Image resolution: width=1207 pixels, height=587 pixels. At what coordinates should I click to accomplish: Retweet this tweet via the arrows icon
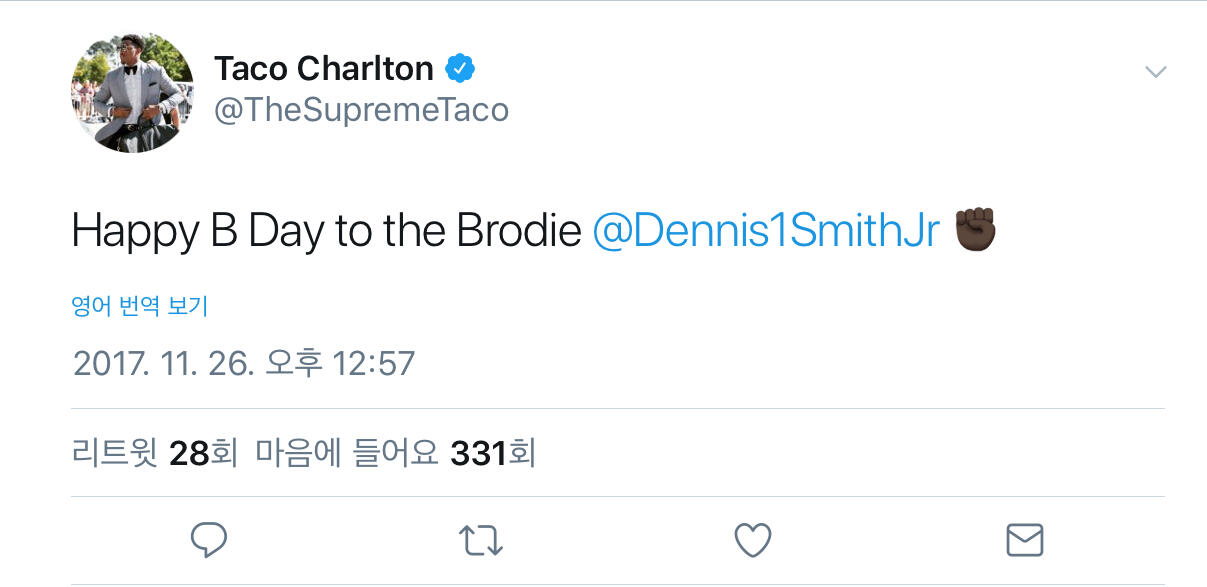(480, 540)
